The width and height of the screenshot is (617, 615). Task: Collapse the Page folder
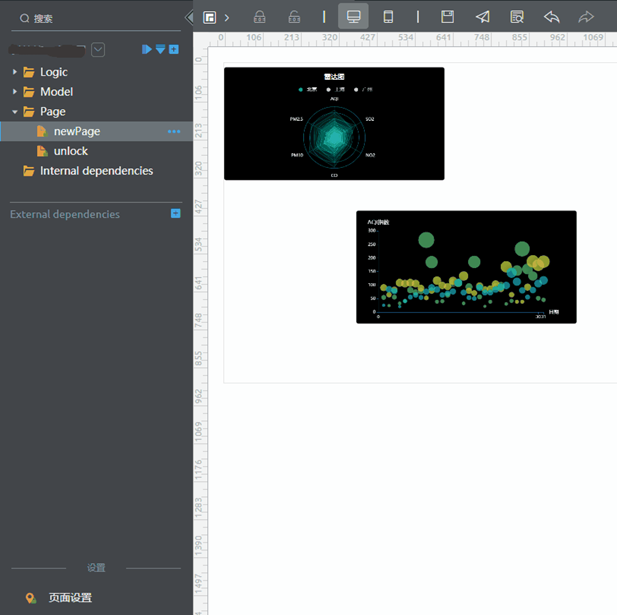click(x=15, y=112)
